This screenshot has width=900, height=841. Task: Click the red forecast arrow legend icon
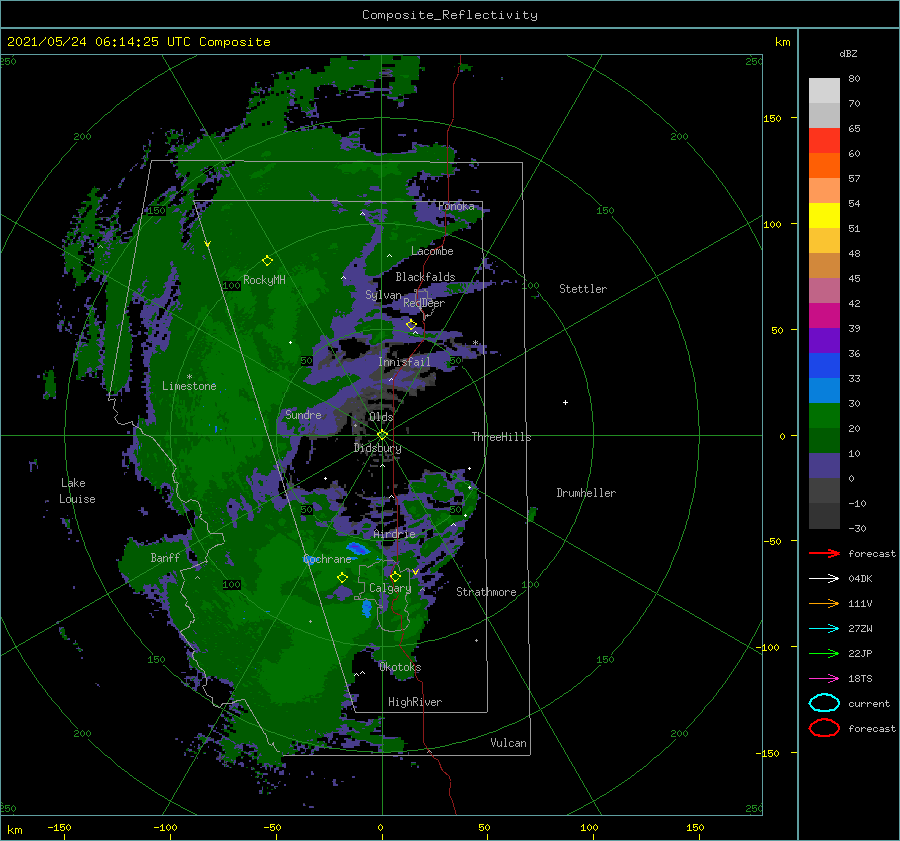click(824, 553)
